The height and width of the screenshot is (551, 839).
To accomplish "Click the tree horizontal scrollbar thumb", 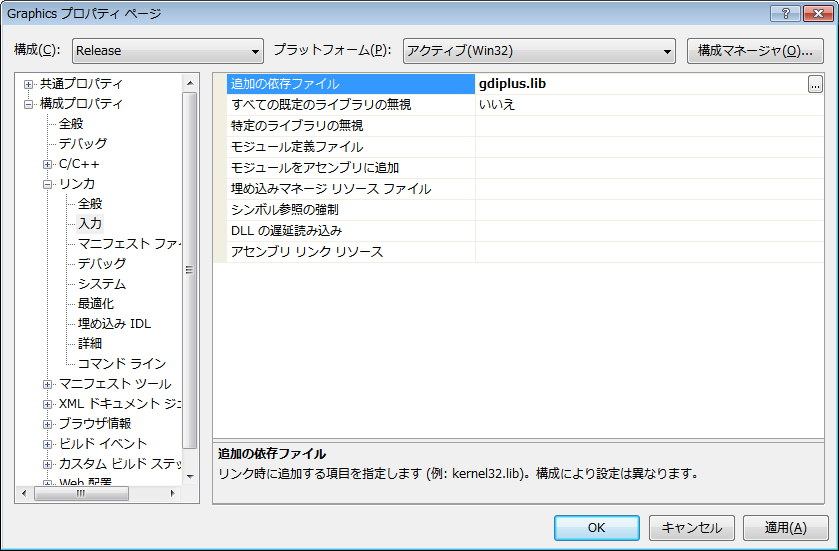I will [81, 493].
